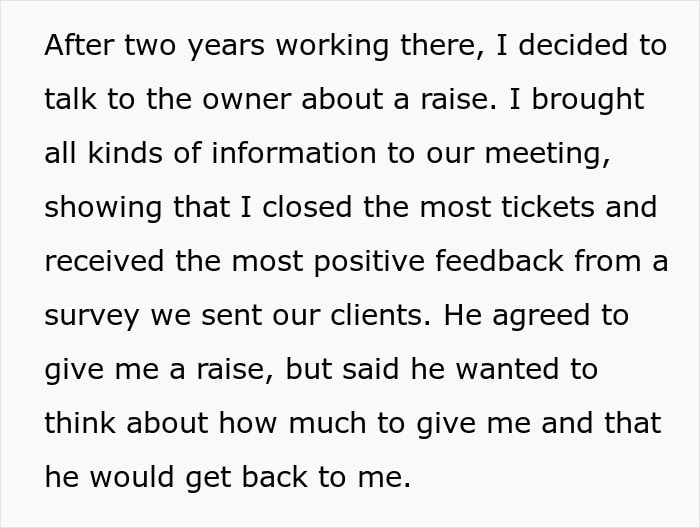
Task: Click the word "tickets" in fourth line
Action: click(x=548, y=207)
